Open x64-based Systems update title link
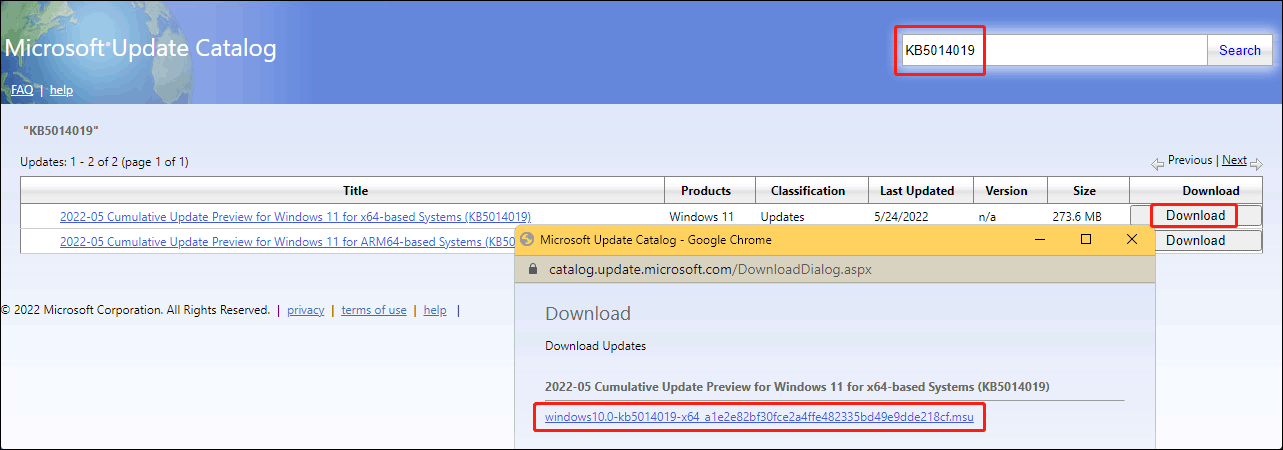The height and width of the screenshot is (450, 1283). [x=295, y=216]
